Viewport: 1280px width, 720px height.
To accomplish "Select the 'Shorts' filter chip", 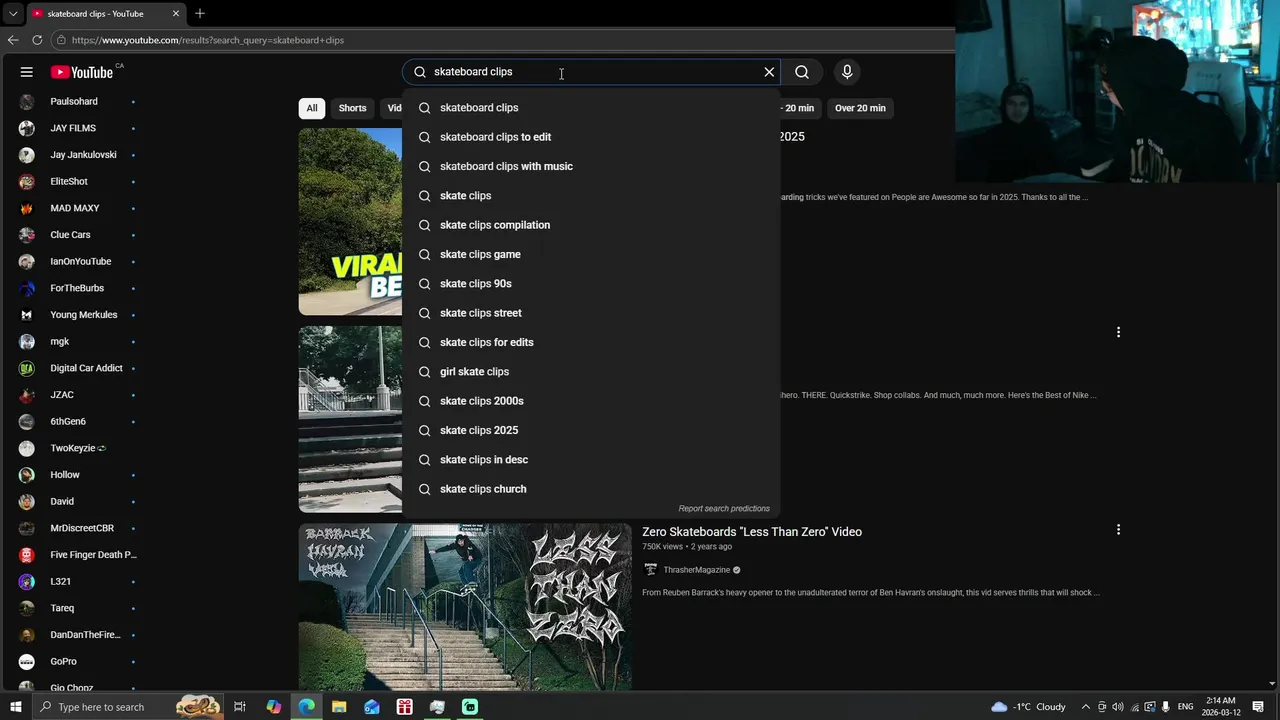I will (352, 108).
